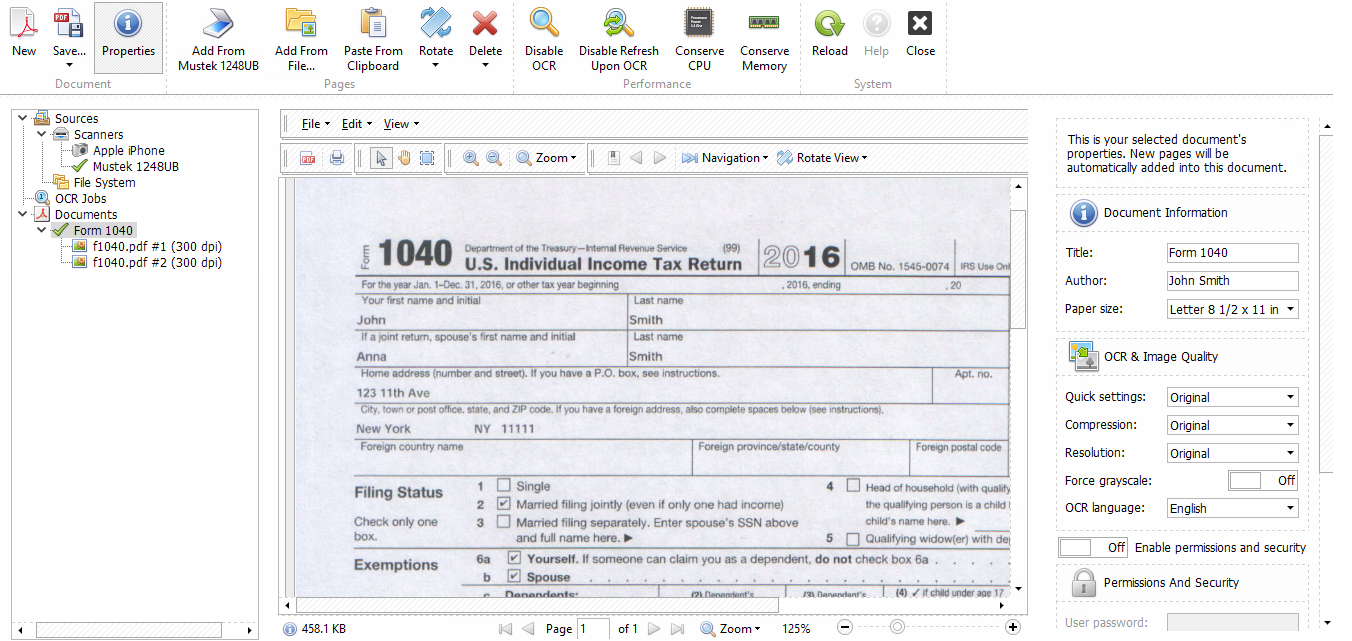
Task: Go to the next page using the toolbar arrow
Action: (x=659, y=158)
